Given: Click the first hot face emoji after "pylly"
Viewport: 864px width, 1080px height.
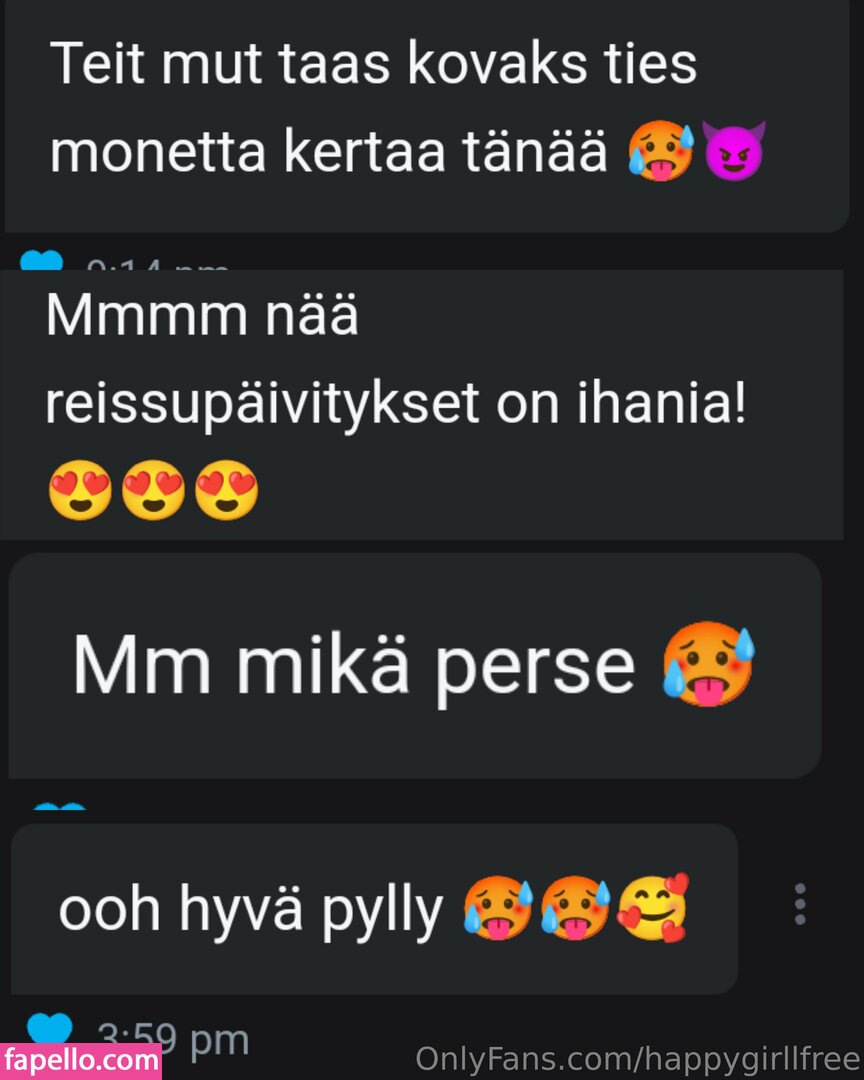Looking at the screenshot, I should (x=498, y=908).
